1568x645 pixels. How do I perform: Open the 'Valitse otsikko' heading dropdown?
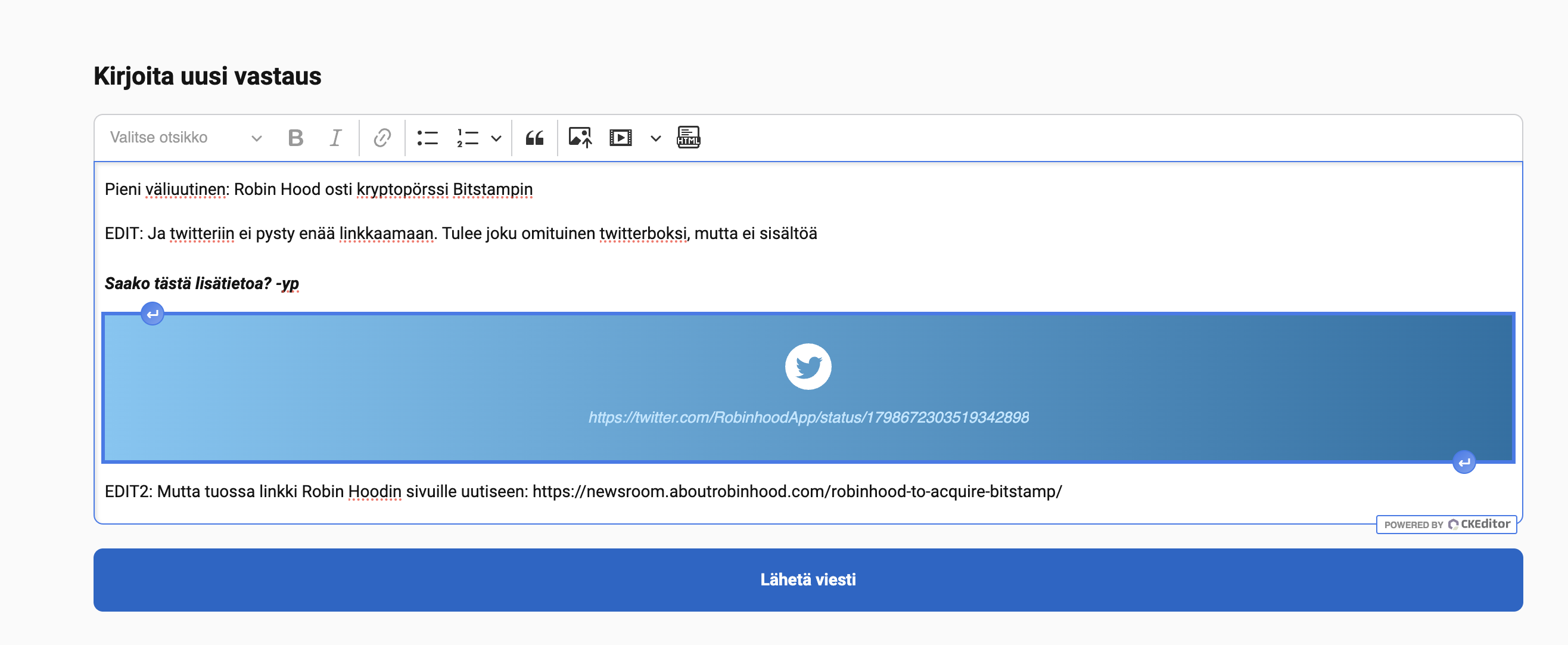[186, 138]
